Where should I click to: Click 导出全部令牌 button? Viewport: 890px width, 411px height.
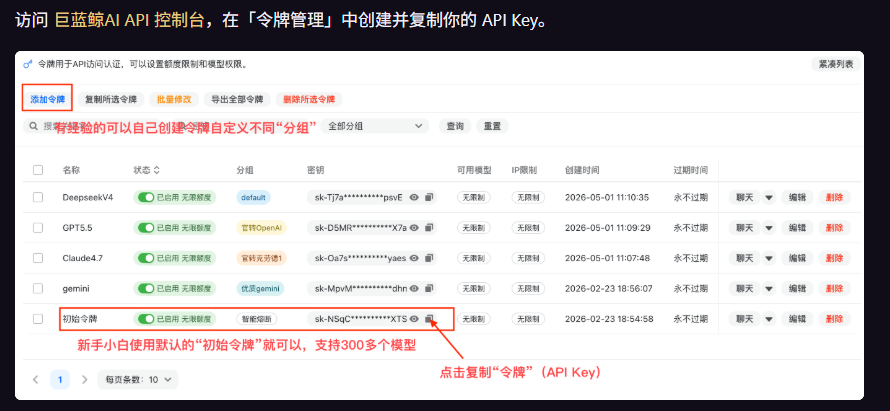coord(237,99)
